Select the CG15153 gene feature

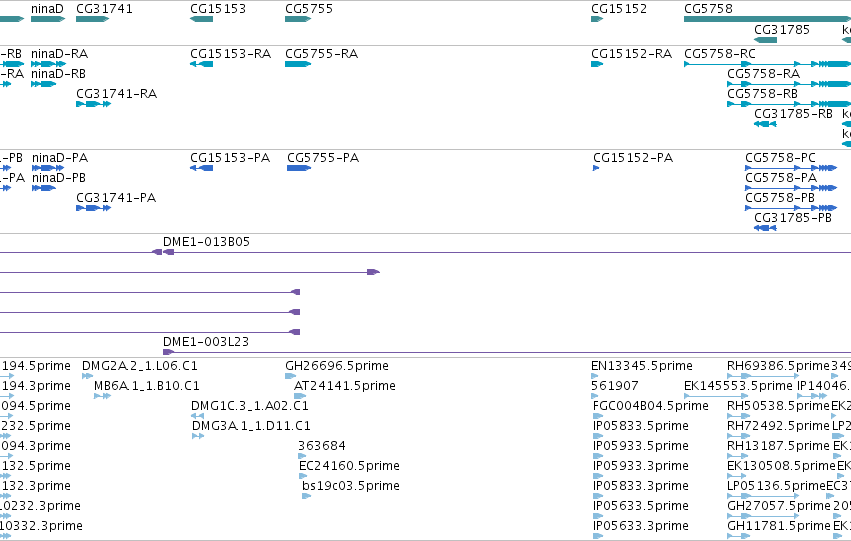(201, 19)
